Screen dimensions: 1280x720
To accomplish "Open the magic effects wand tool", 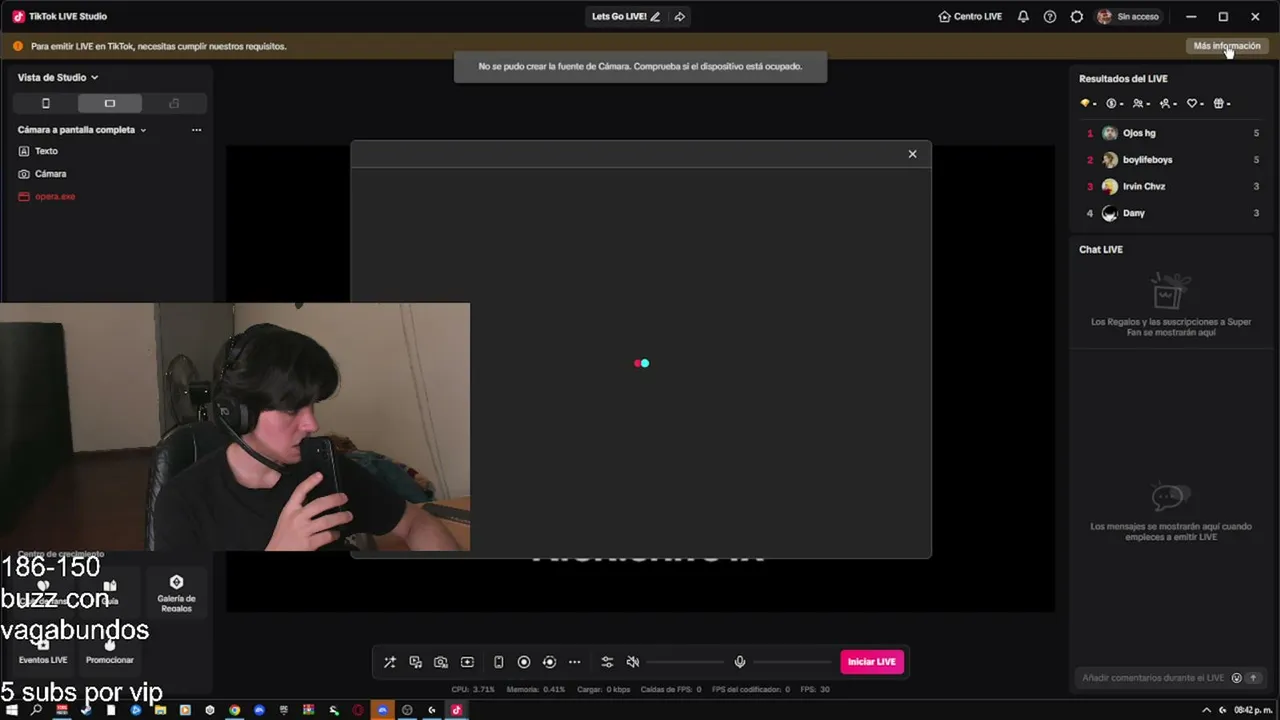I will coord(390,662).
